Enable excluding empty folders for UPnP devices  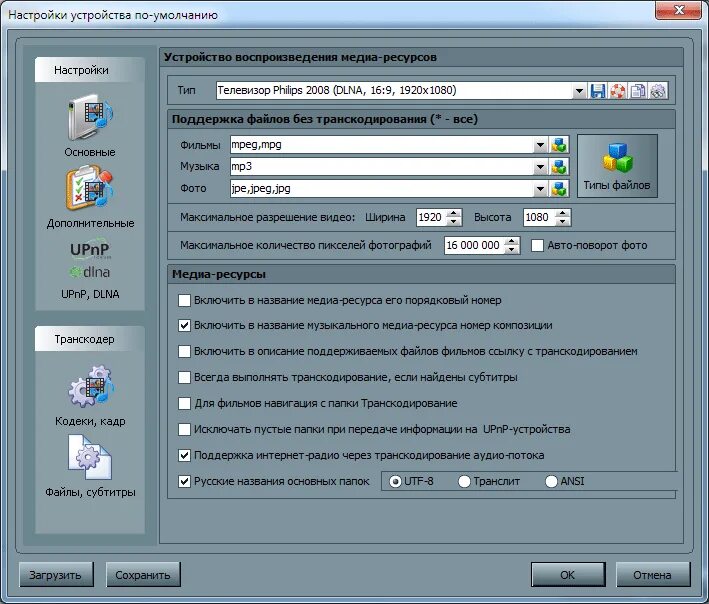click(184, 429)
